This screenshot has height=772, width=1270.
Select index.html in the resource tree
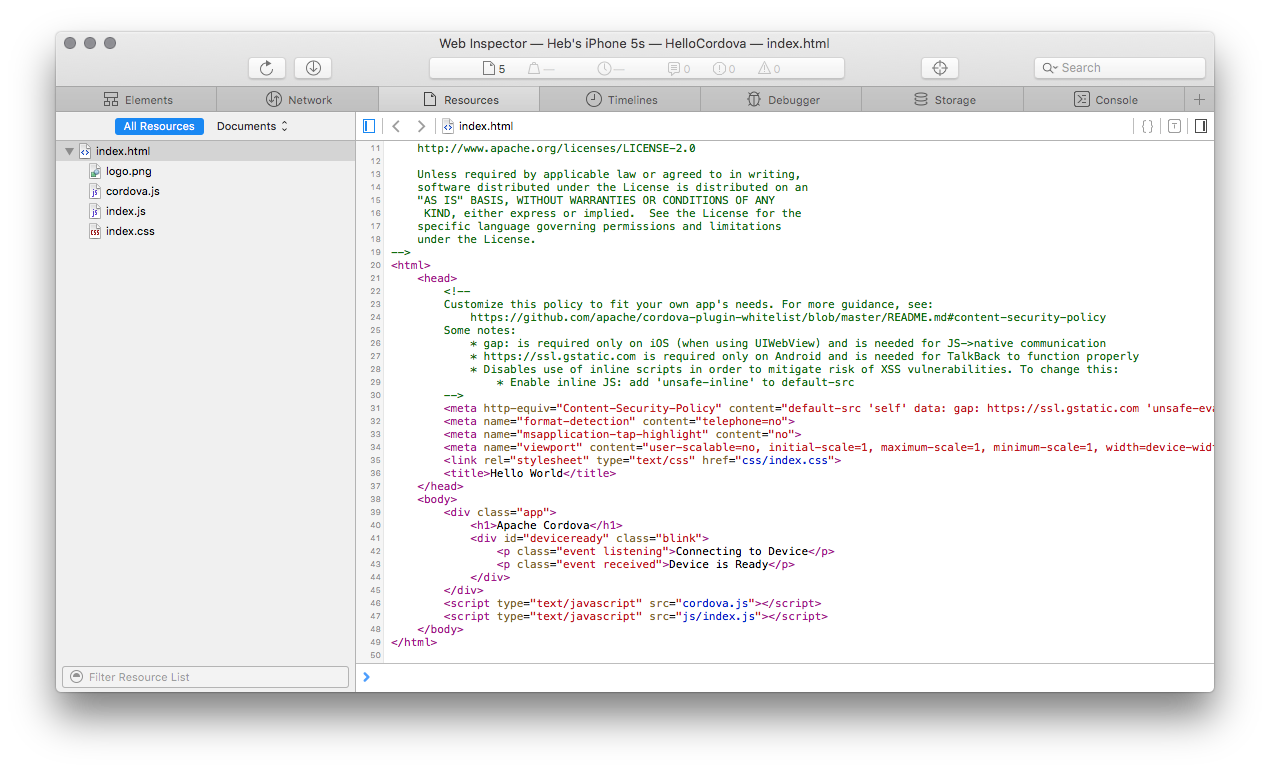[206, 151]
